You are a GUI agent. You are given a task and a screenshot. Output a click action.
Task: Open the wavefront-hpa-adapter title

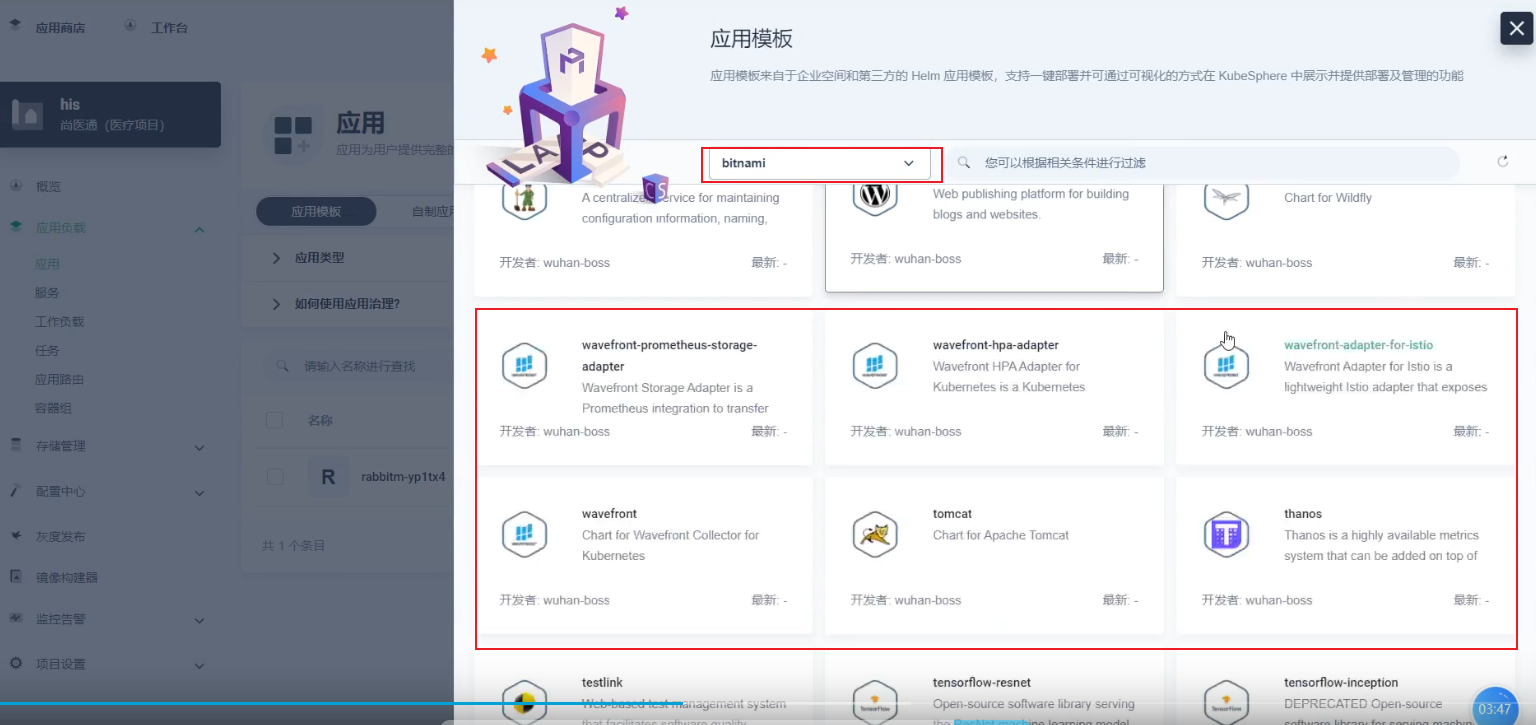(995, 345)
